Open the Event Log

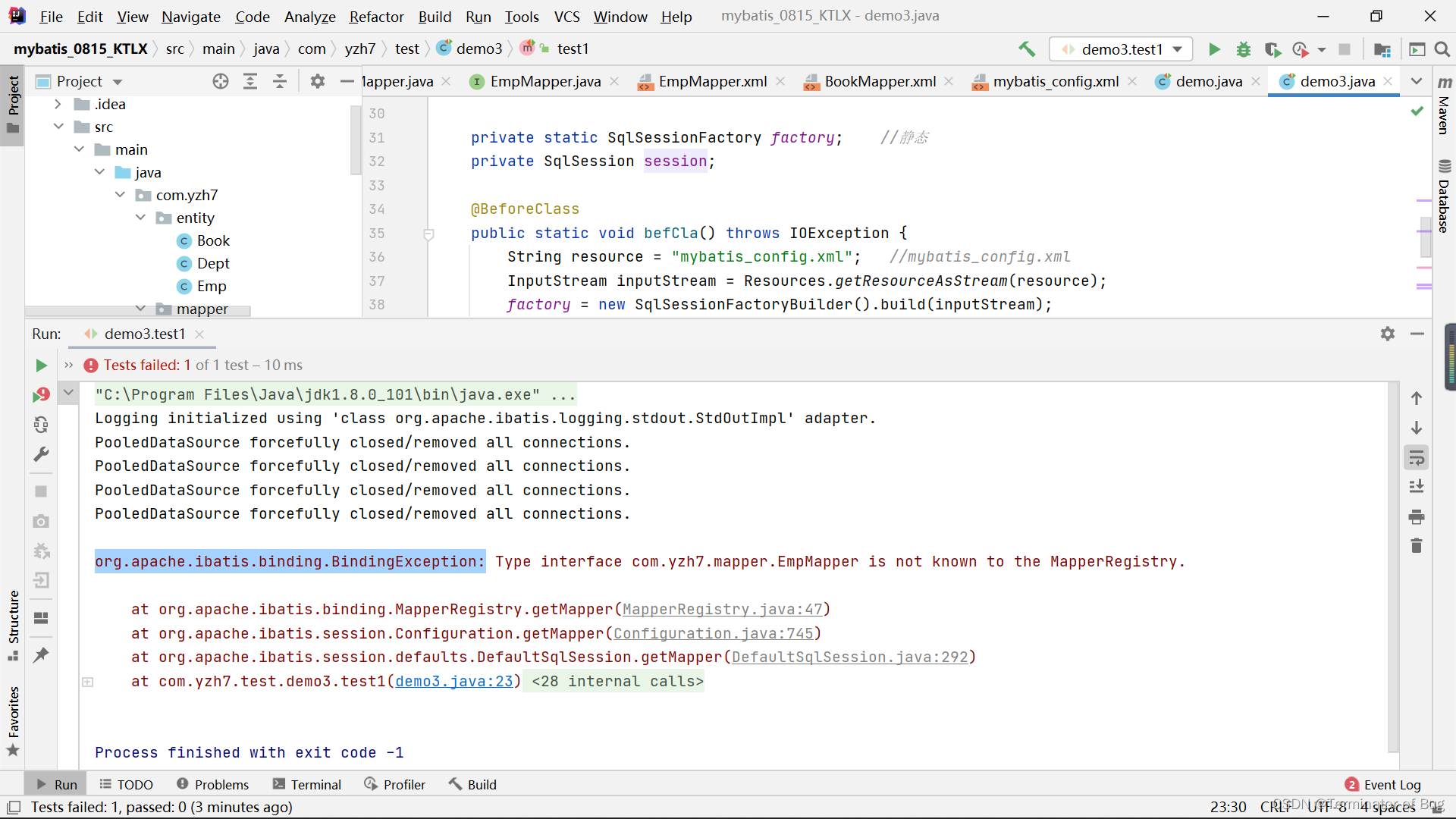point(1383,784)
